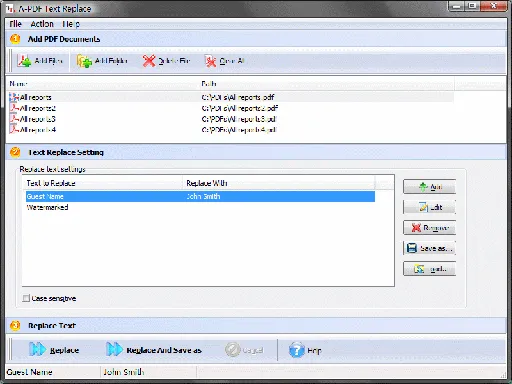The width and height of the screenshot is (512, 384).
Task: Click the A-PDF Text Replace title bar icon
Action: click(x=10, y=9)
